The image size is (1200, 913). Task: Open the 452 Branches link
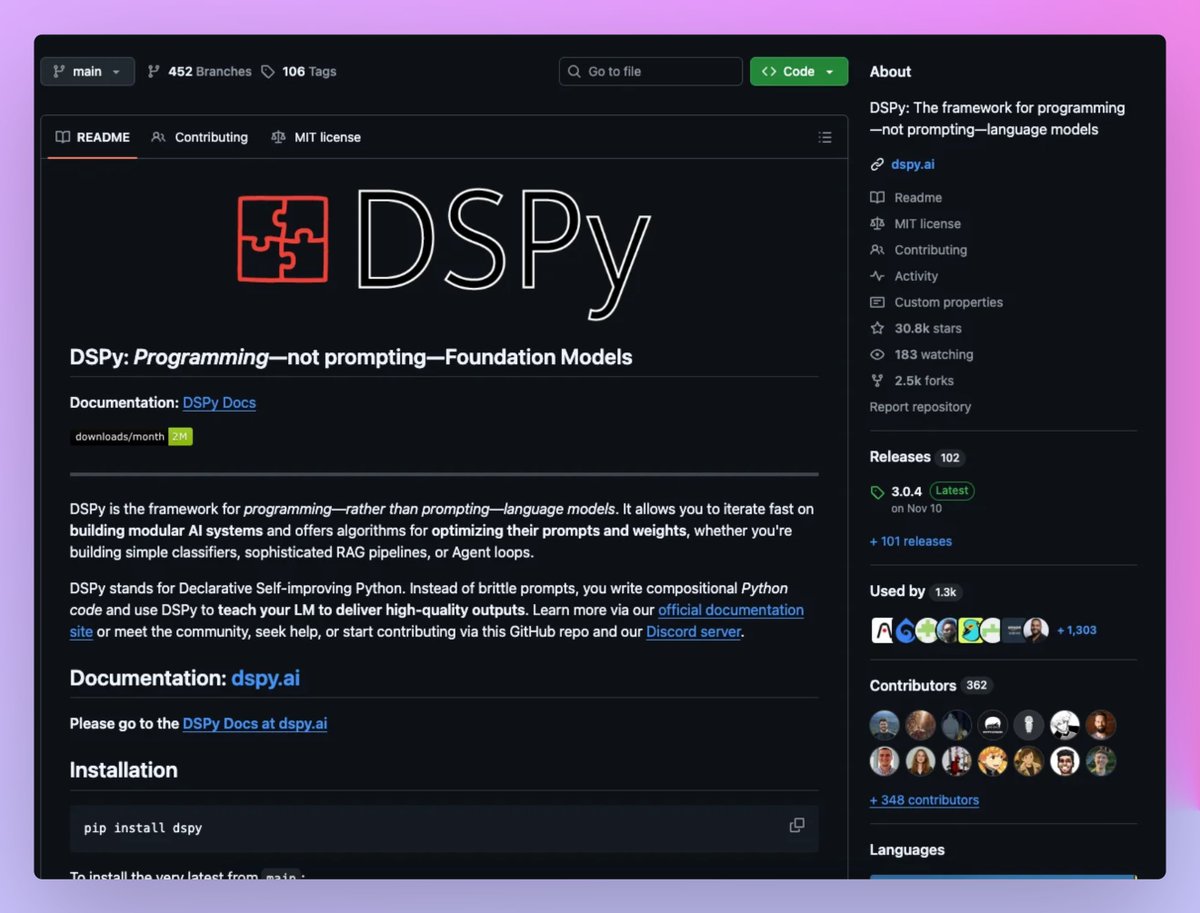(199, 71)
